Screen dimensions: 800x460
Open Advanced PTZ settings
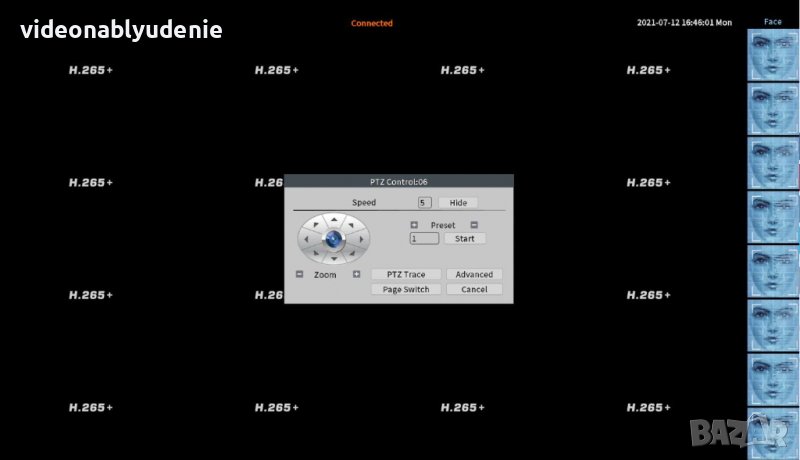(x=474, y=274)
